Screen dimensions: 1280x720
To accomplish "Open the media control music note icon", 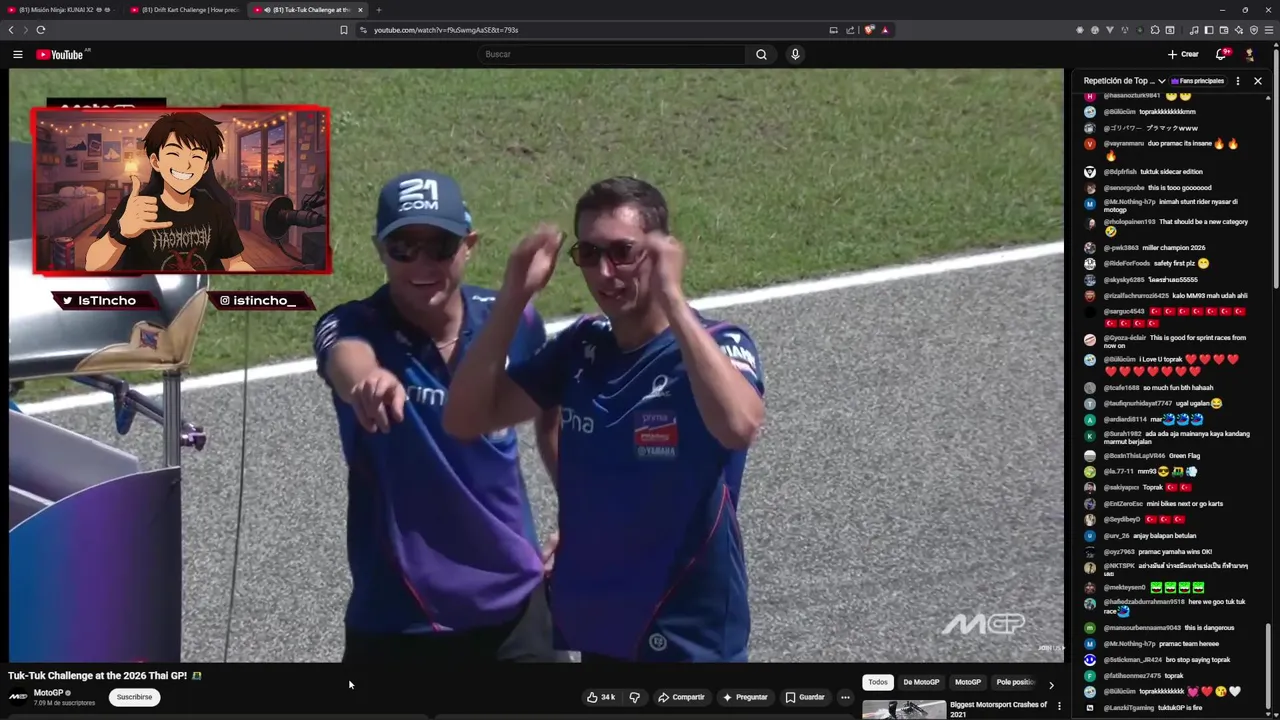I will (1193, 30).
